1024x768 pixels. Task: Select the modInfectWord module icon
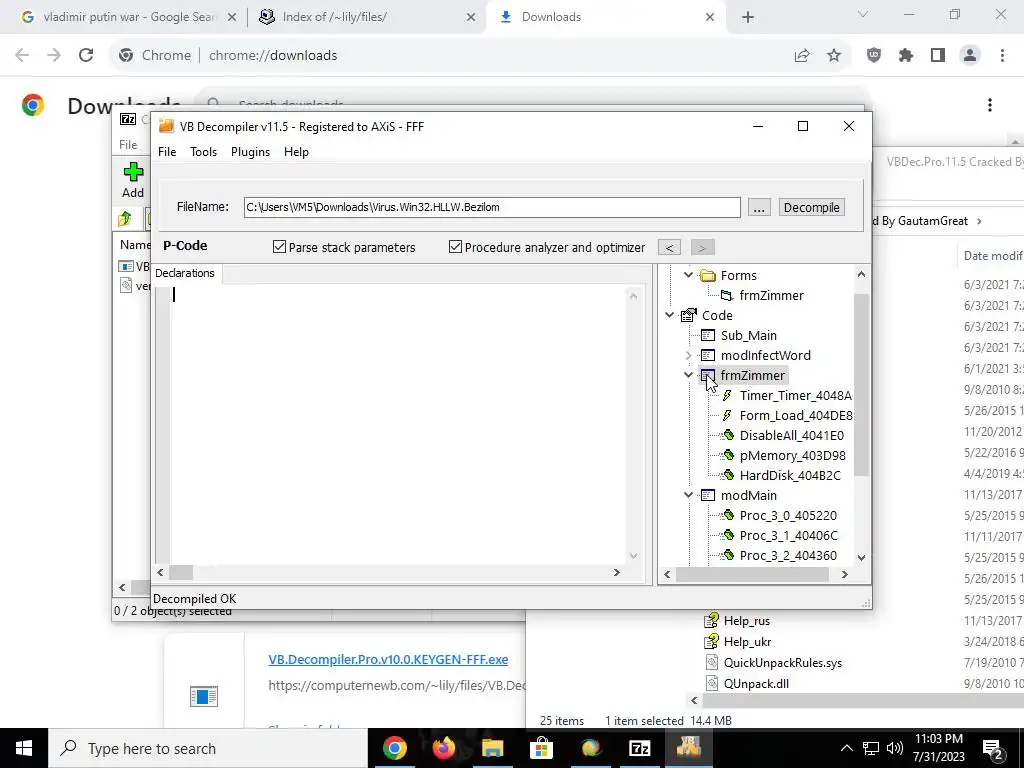pos(708,355)
